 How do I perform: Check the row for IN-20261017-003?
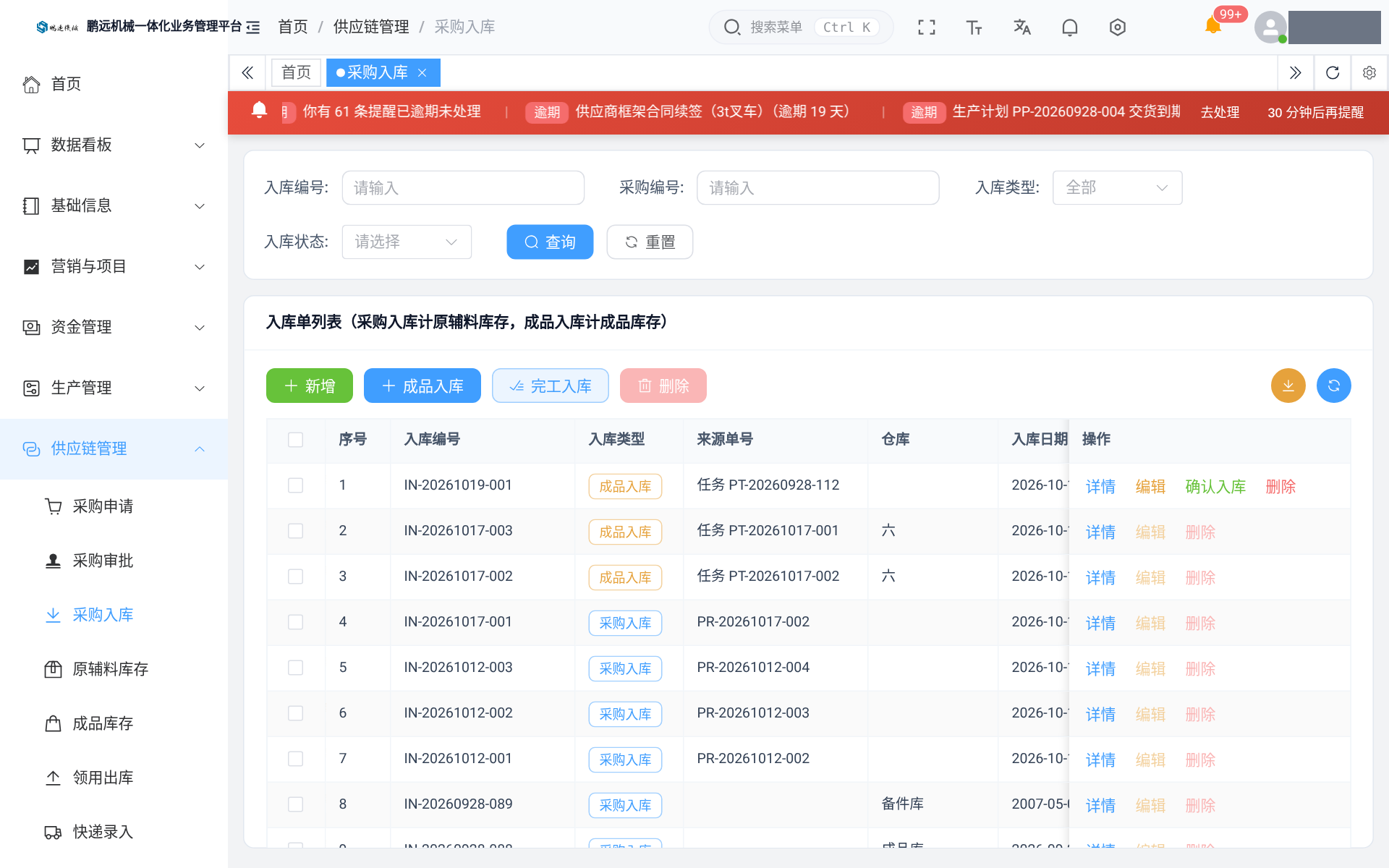click(x=295, y=531)
